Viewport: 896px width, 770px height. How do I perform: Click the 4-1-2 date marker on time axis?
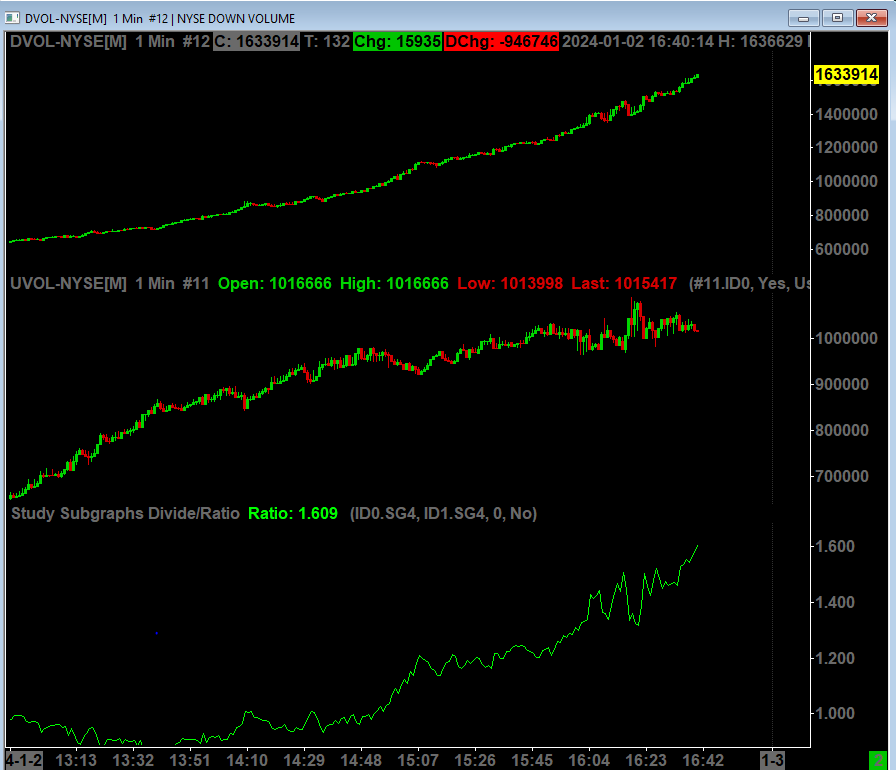click(x=24, y=761)
